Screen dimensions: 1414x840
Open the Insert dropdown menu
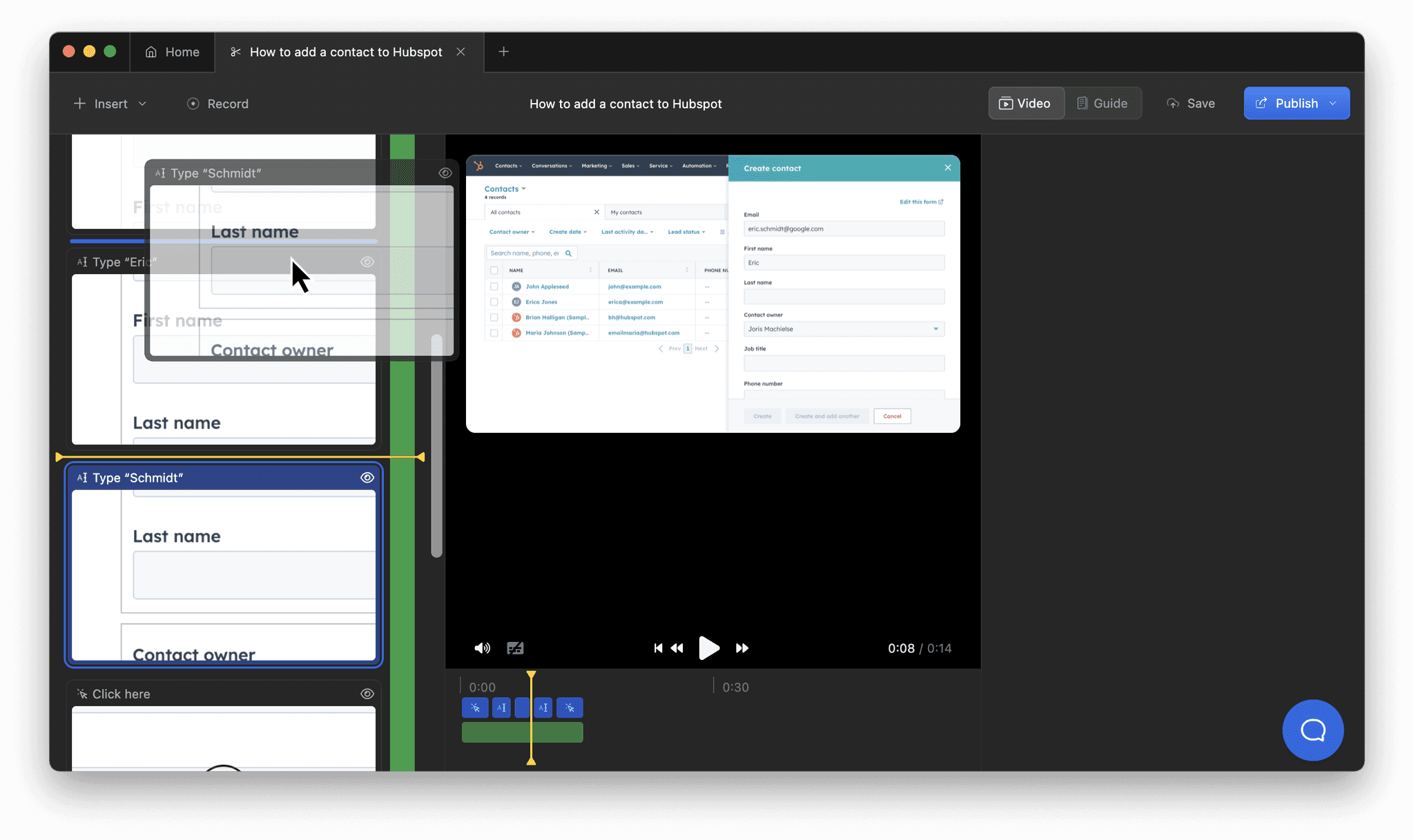tap(110, 104)
